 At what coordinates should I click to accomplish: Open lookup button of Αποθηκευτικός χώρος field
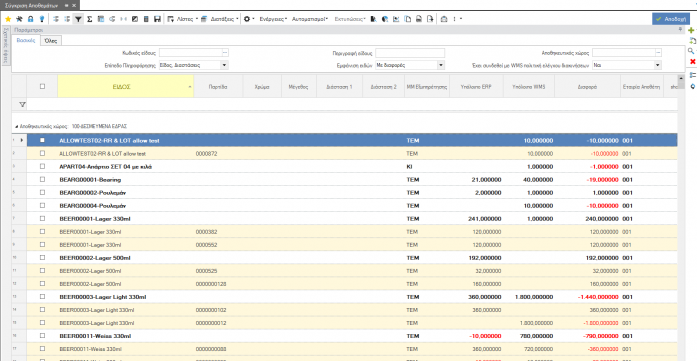pyautogui.click(x=658, y=53)
